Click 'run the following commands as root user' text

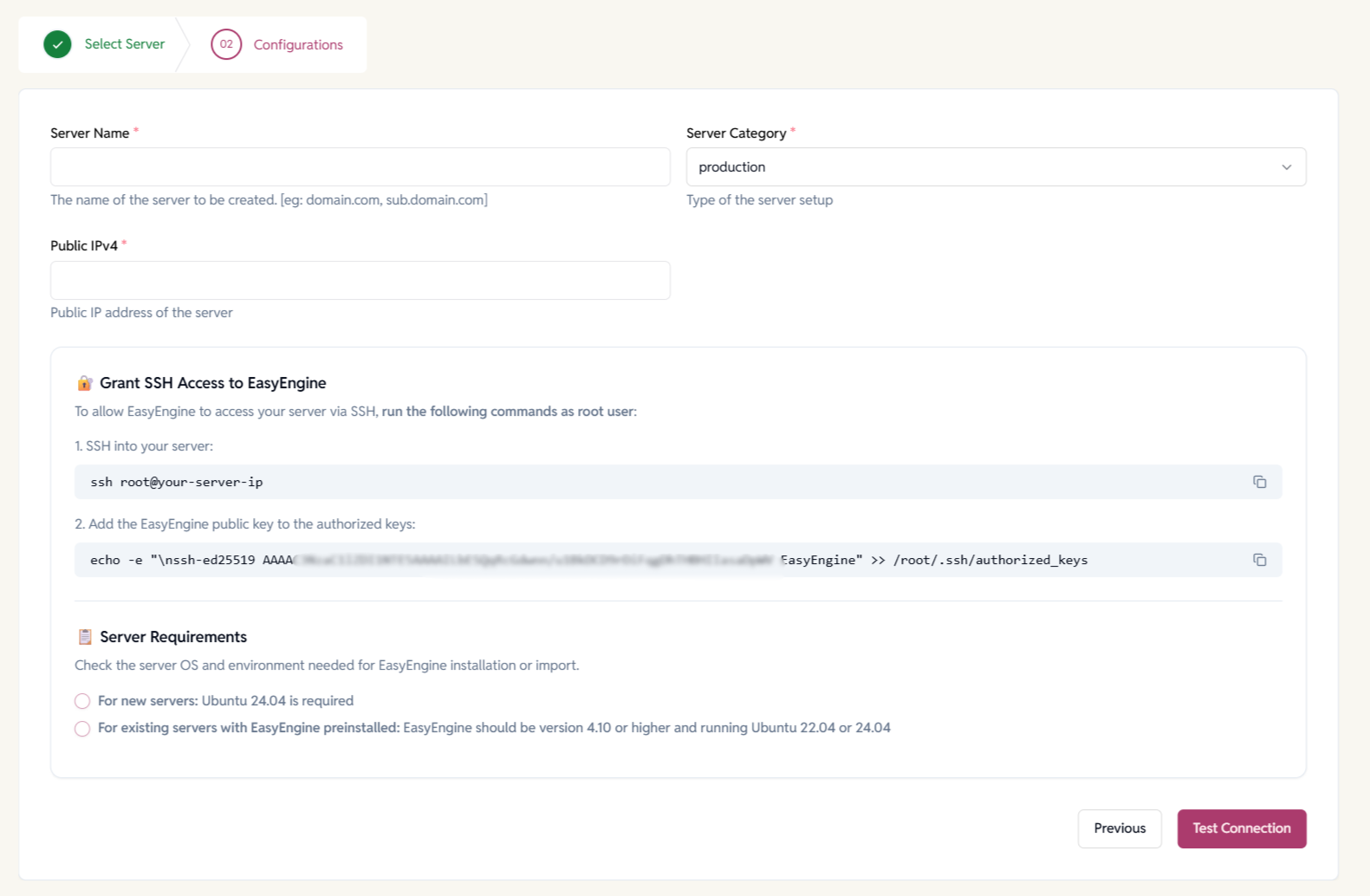[510, 412]
